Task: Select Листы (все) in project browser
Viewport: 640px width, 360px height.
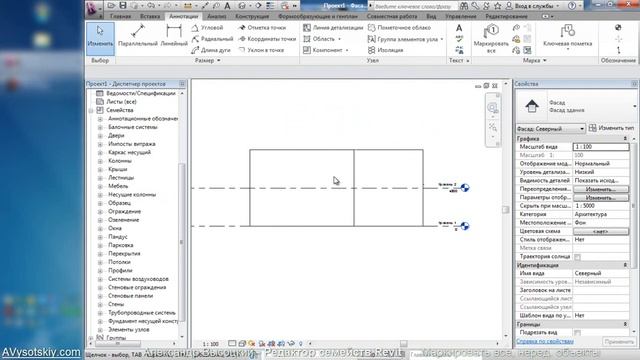Action: pos(121,102)
